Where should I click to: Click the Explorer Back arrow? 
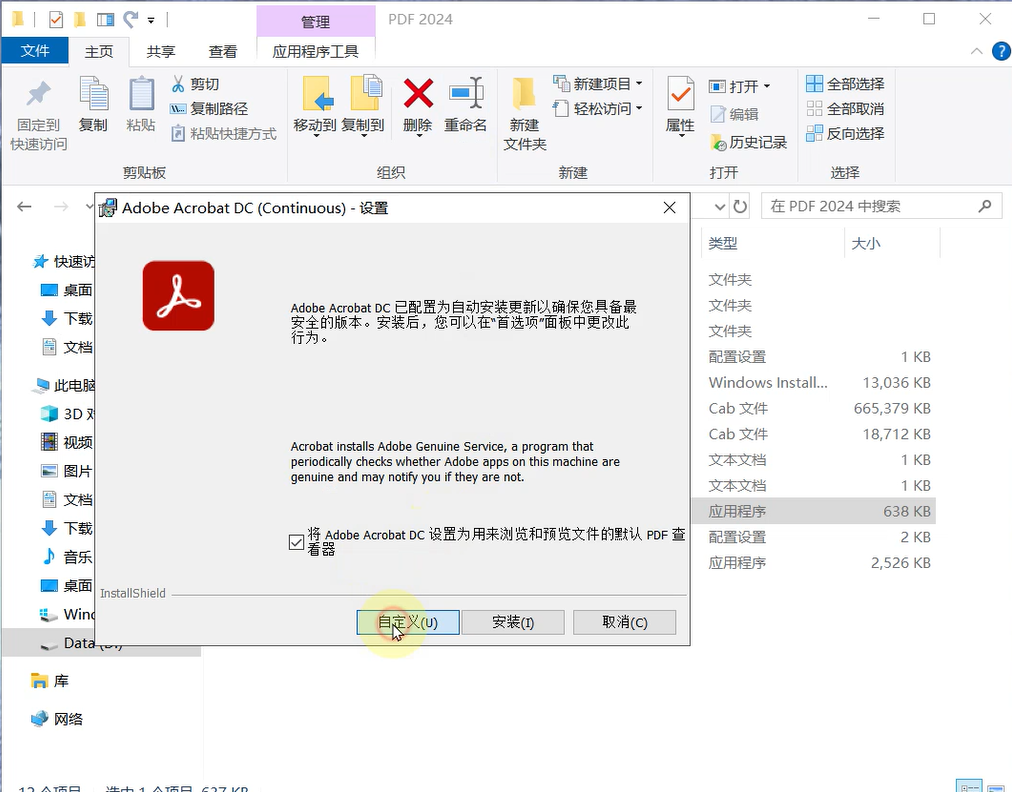[25, 207]
